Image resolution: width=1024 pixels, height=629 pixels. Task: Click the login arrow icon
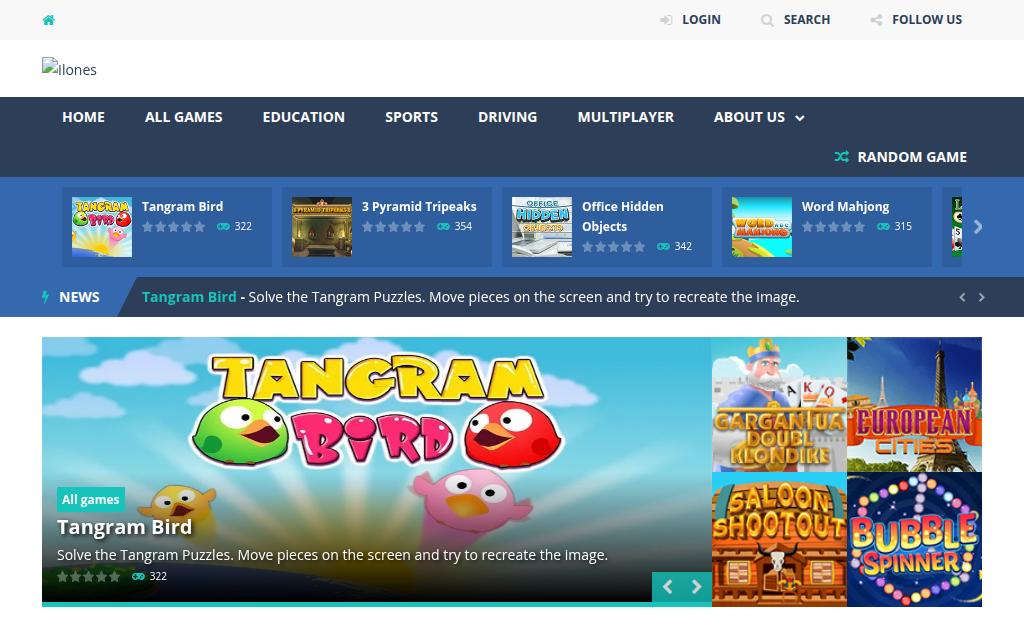click(665, 20)
